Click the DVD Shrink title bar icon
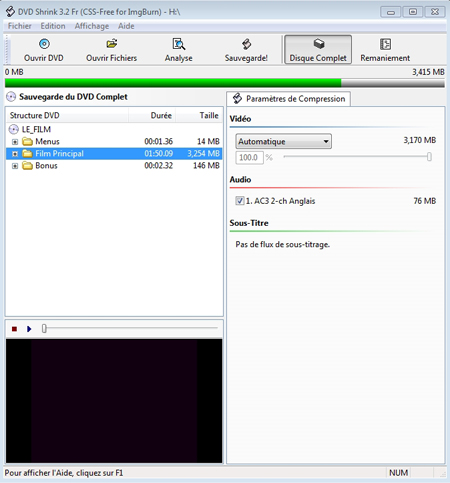 10,12
